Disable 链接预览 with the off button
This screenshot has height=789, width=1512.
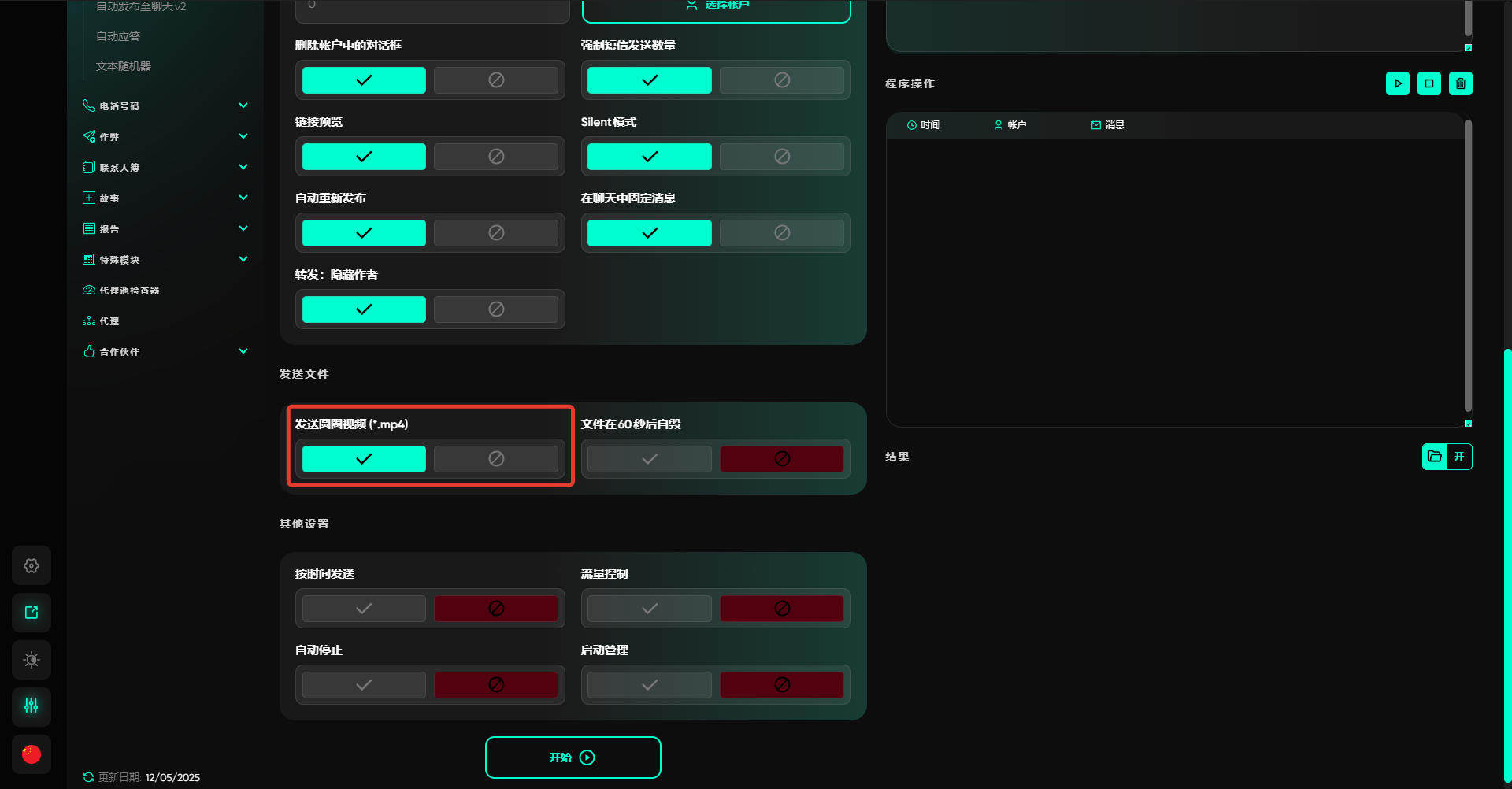pyautogui.click(x=495, y=157)
